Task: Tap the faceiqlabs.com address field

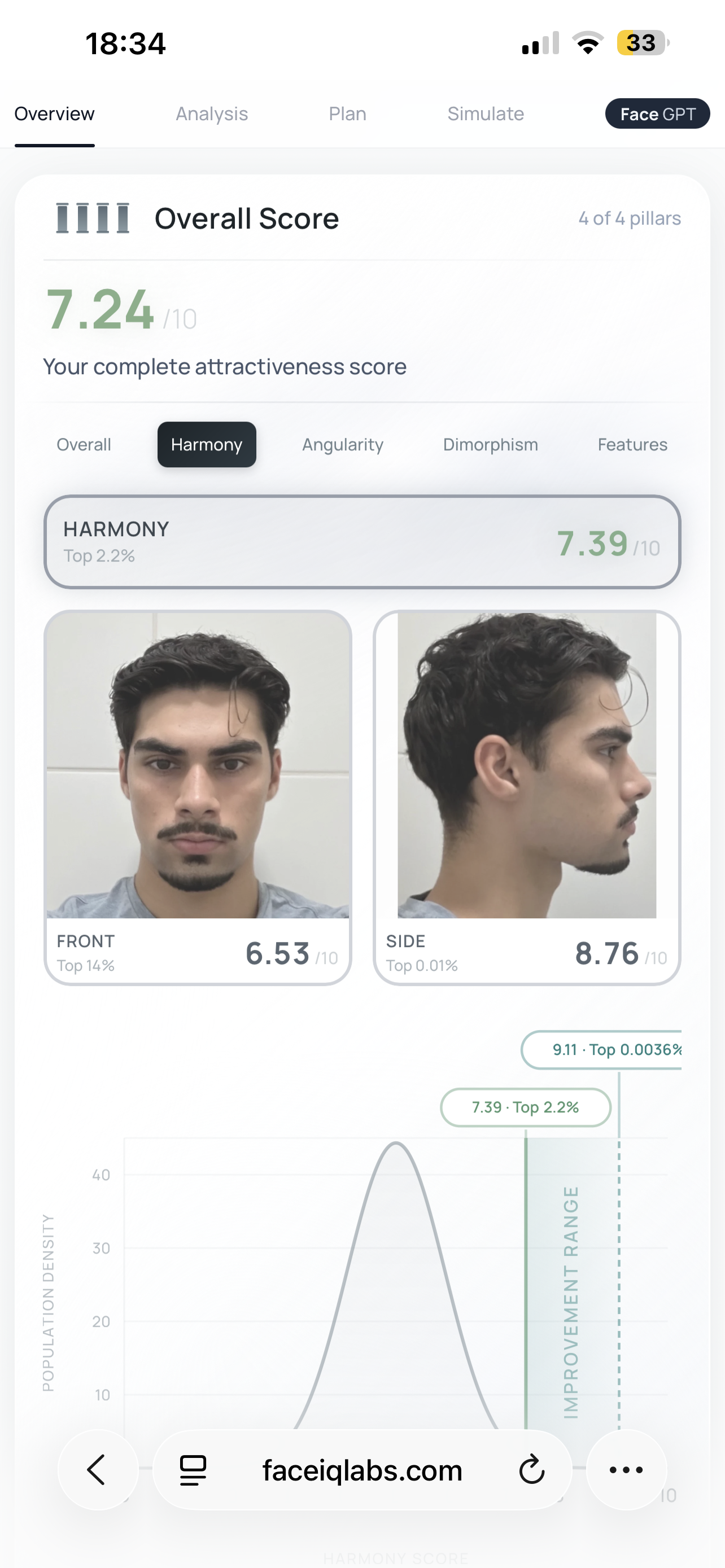Action: tap(362, 1470)
